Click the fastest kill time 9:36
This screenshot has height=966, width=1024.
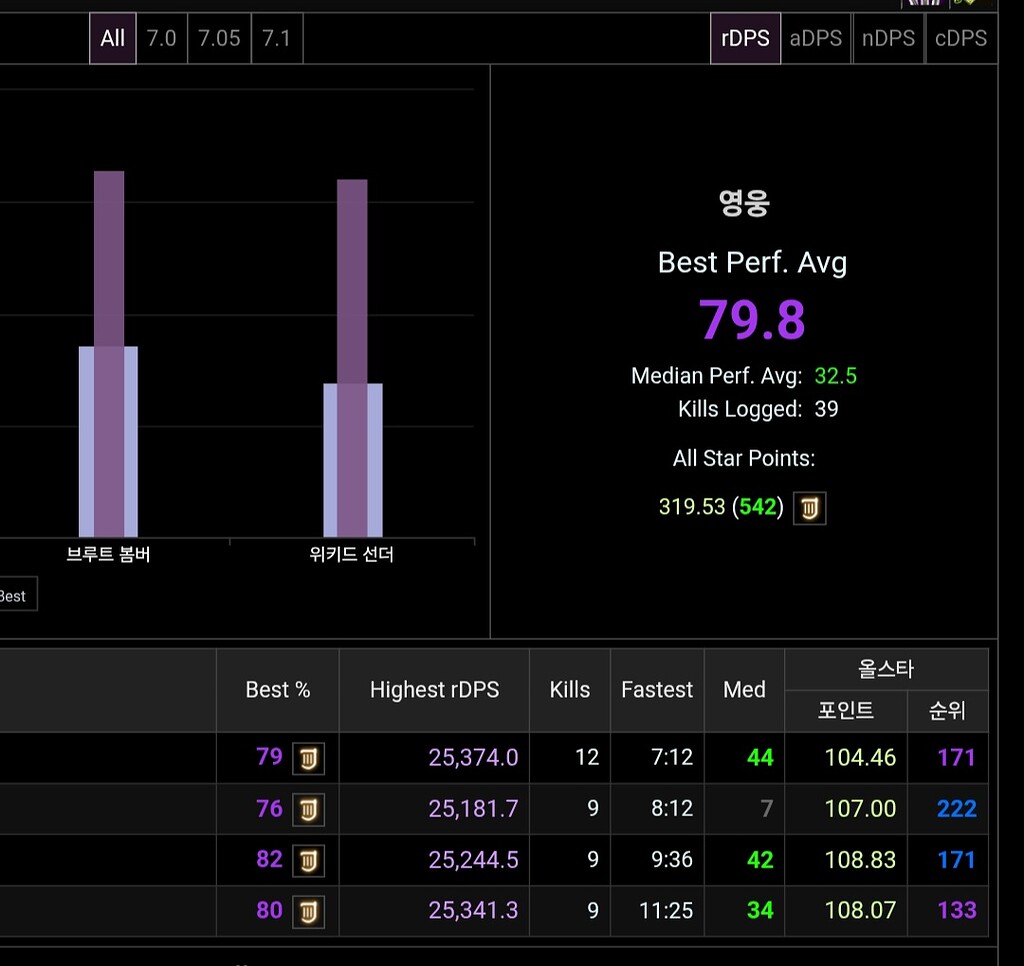click(x=672, y=860)
